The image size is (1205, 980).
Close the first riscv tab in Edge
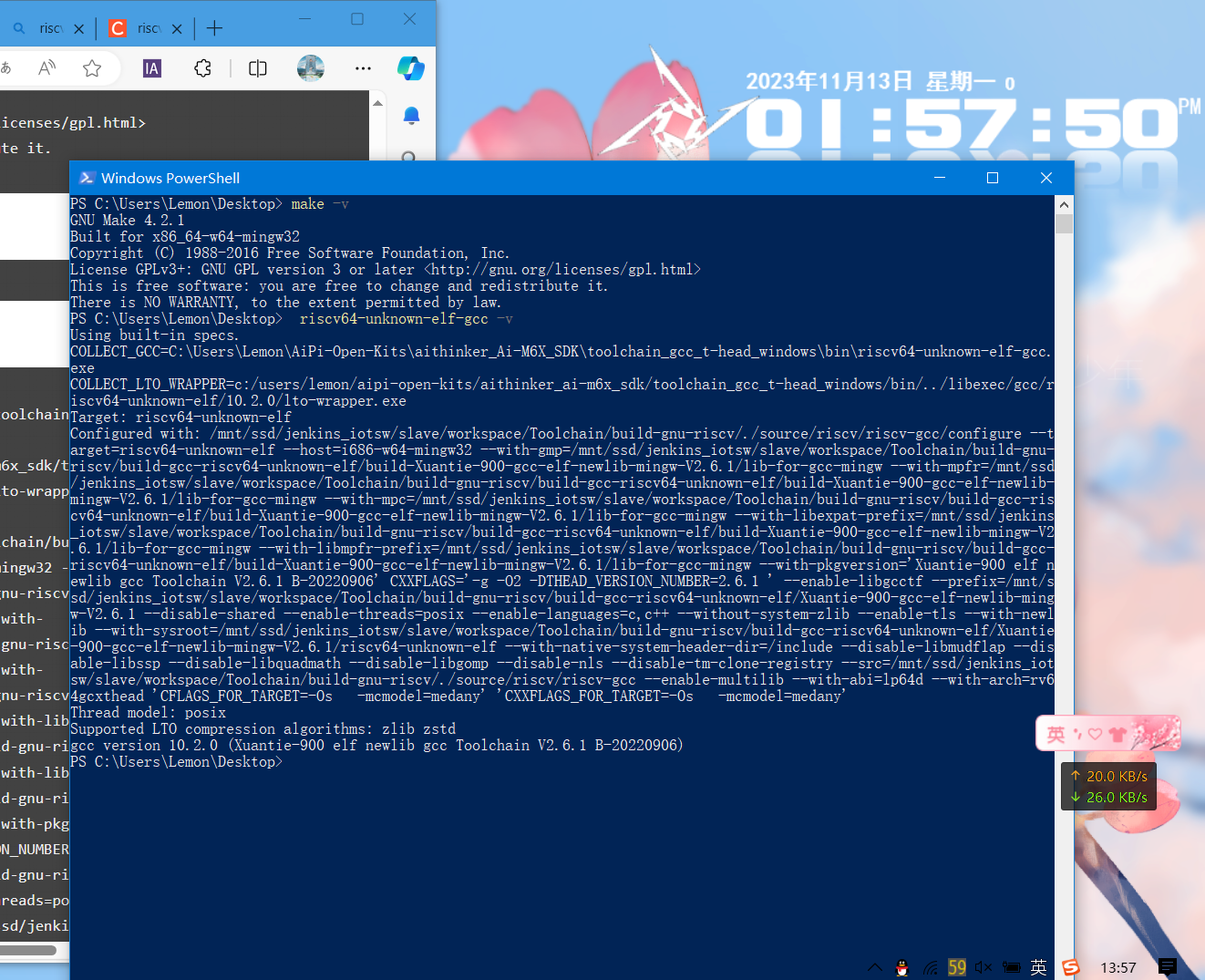click(x=78, y=28)
